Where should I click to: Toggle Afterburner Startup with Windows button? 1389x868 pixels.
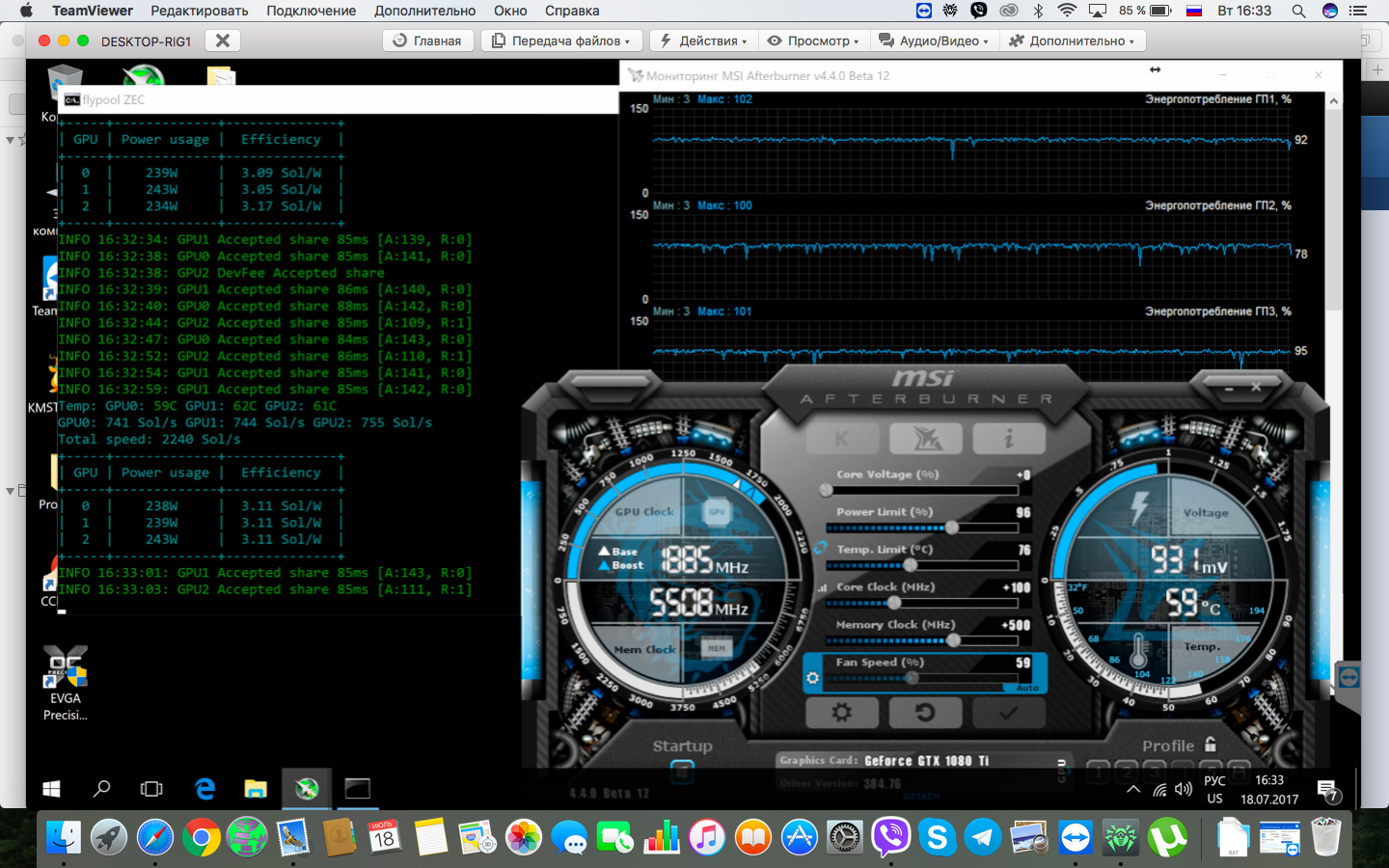[682, 771]
